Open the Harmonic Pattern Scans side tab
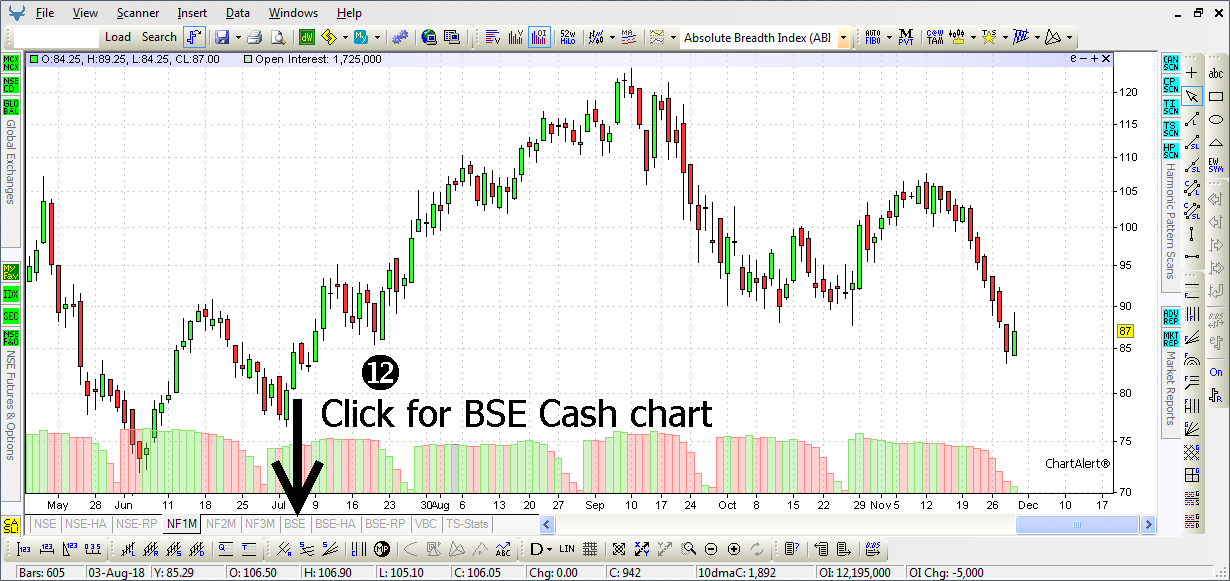This screenshot has width=1230, height=581. 1169,221
